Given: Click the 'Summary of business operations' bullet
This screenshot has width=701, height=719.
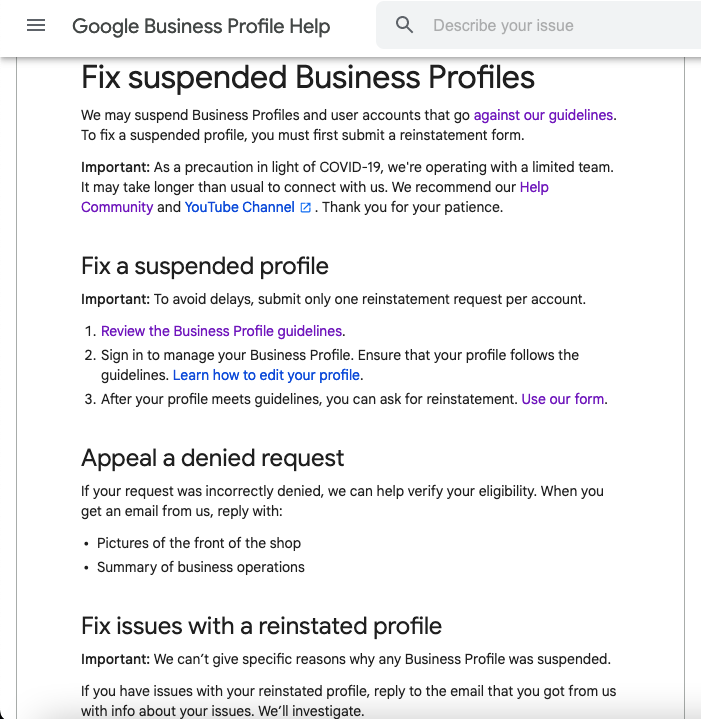Looking at the screenshot, I should click(x=201, y=567).
